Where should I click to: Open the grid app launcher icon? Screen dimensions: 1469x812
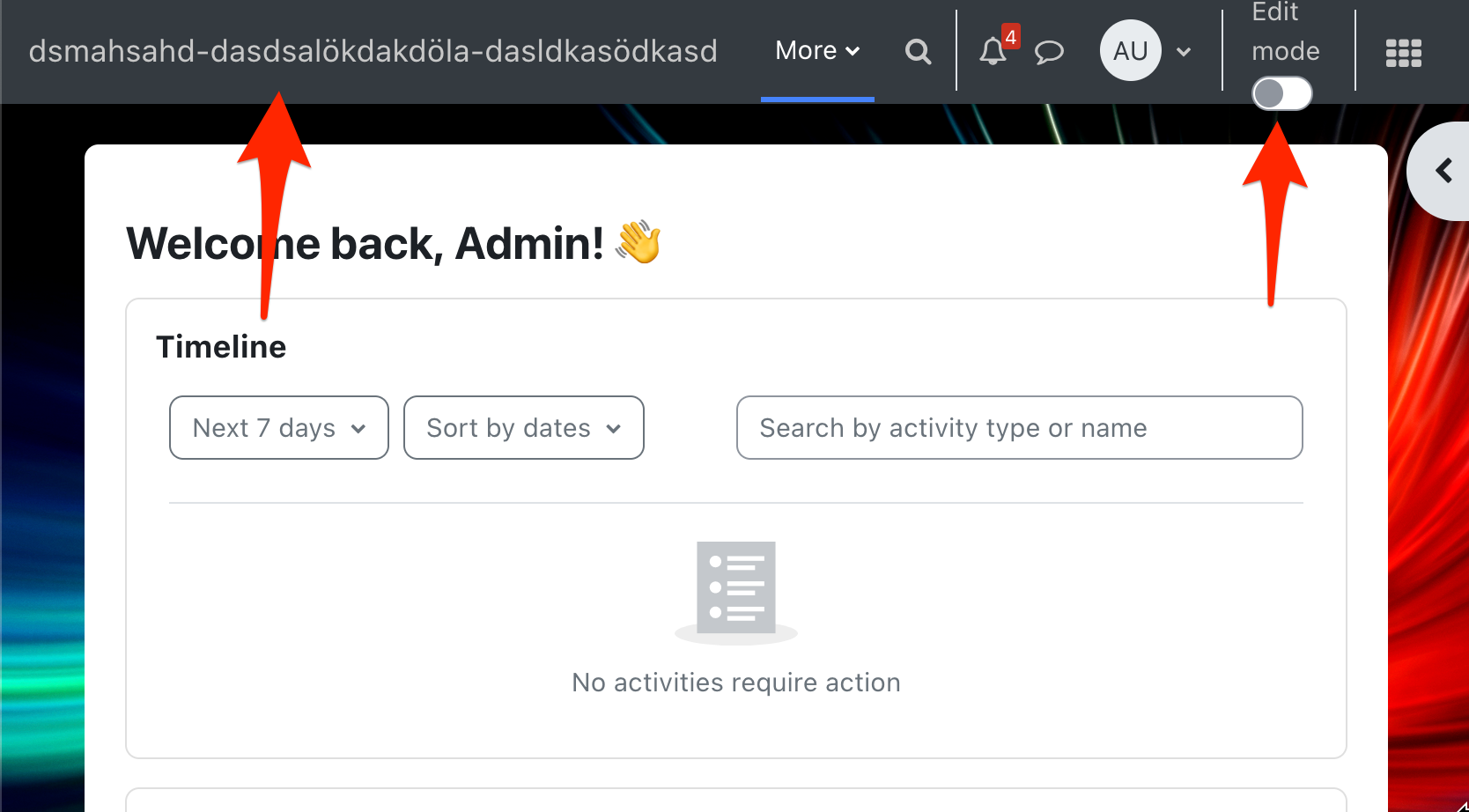[x=1403, y=54]
